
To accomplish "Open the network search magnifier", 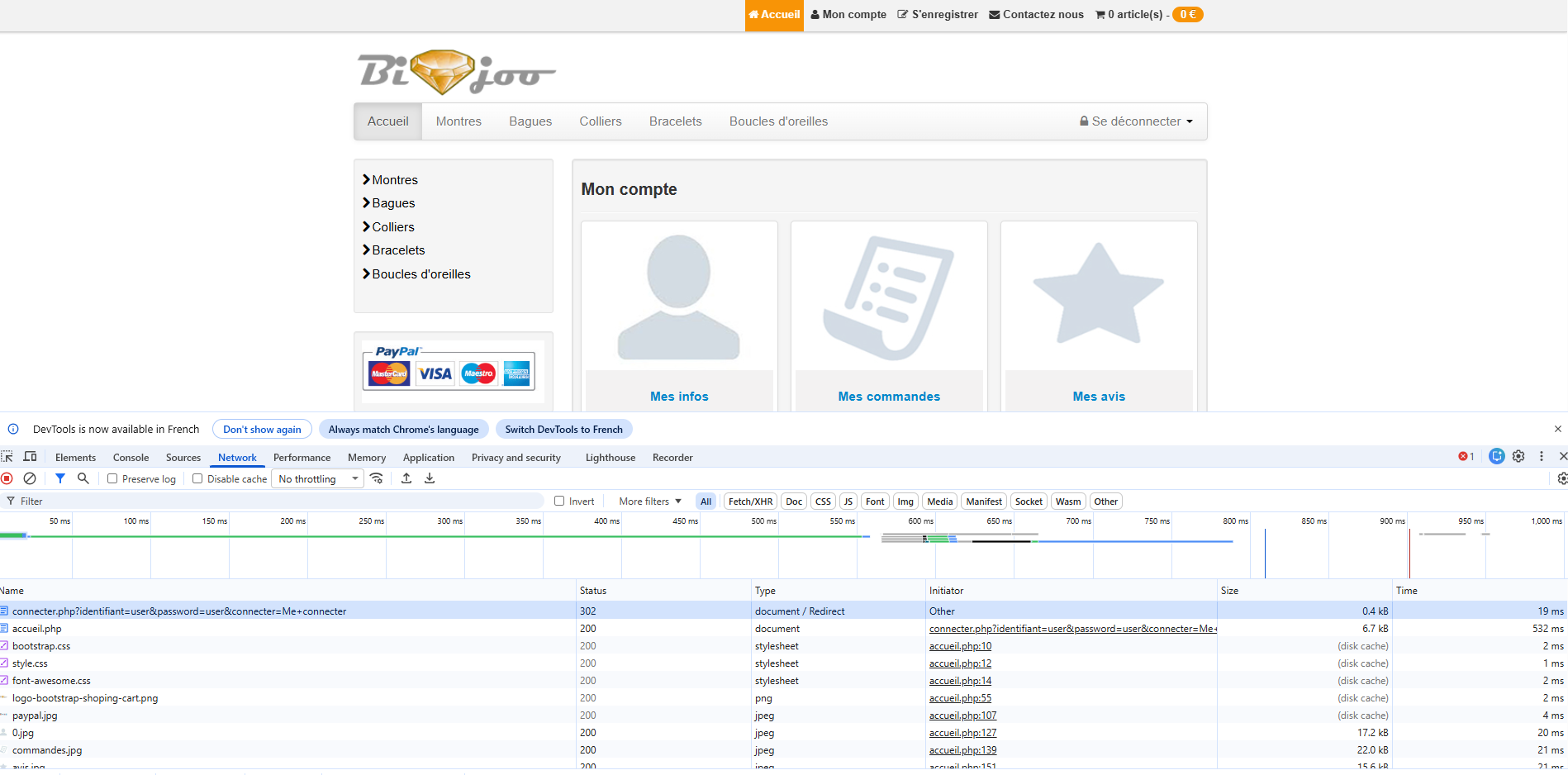I will pyautogui.click(x=83, y=478).
